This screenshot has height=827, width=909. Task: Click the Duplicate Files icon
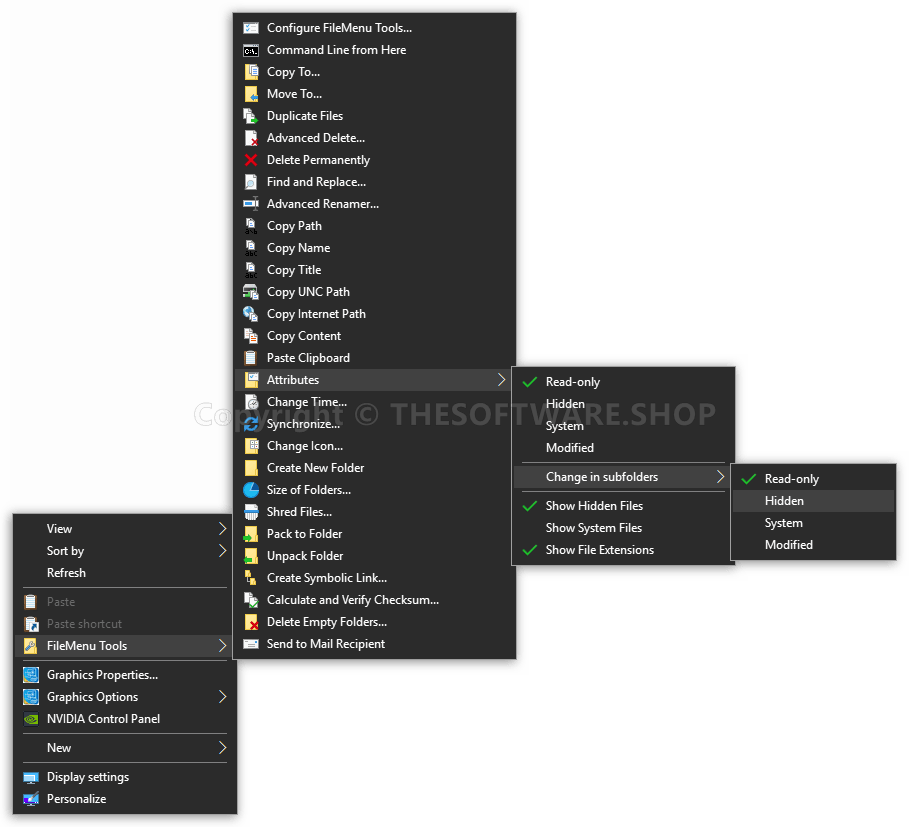click(250, 116)
